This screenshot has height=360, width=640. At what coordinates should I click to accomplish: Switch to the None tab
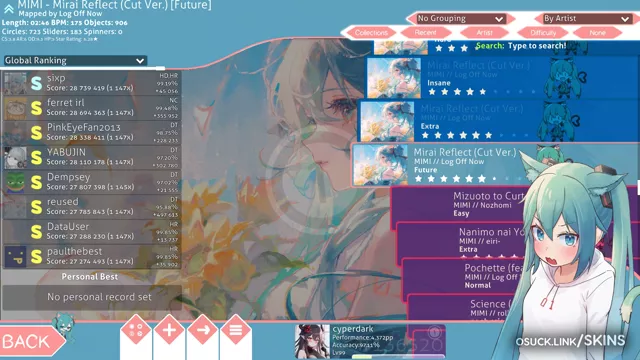click(x=597, y=33)
